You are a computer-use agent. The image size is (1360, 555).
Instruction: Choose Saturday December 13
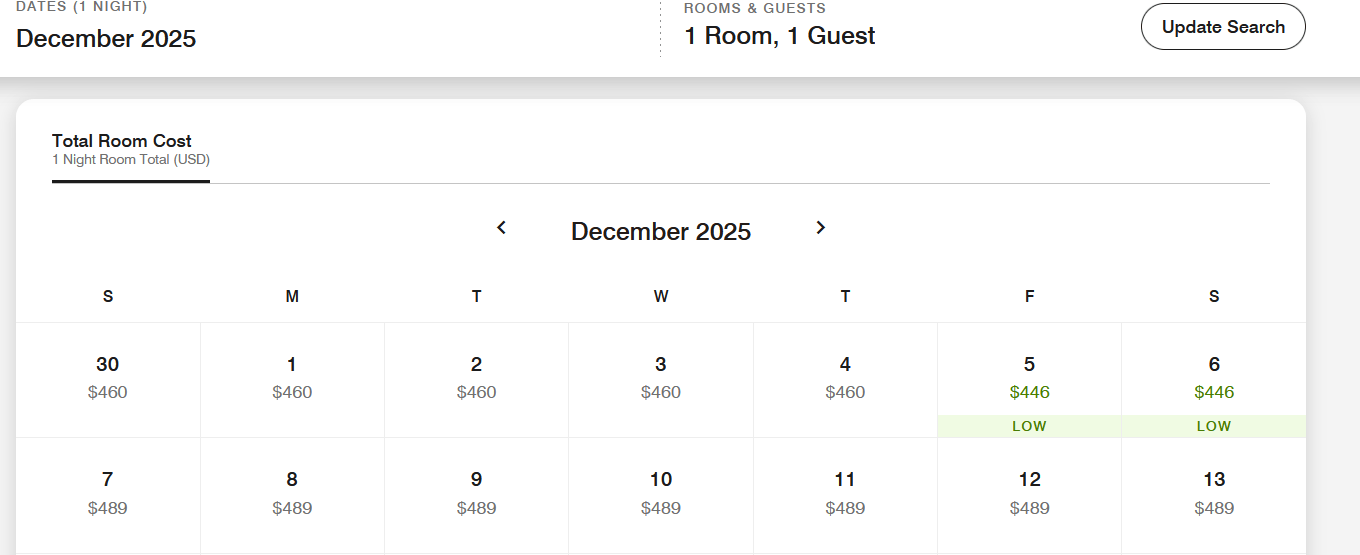[x=1214, y=493]
